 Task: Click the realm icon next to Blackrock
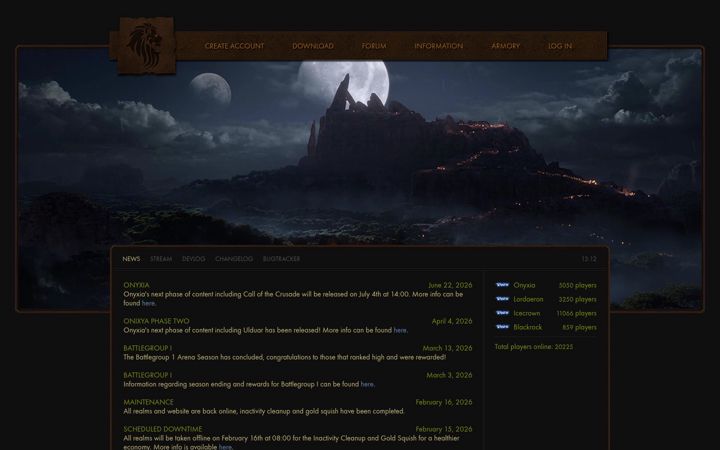pos(502,327)
